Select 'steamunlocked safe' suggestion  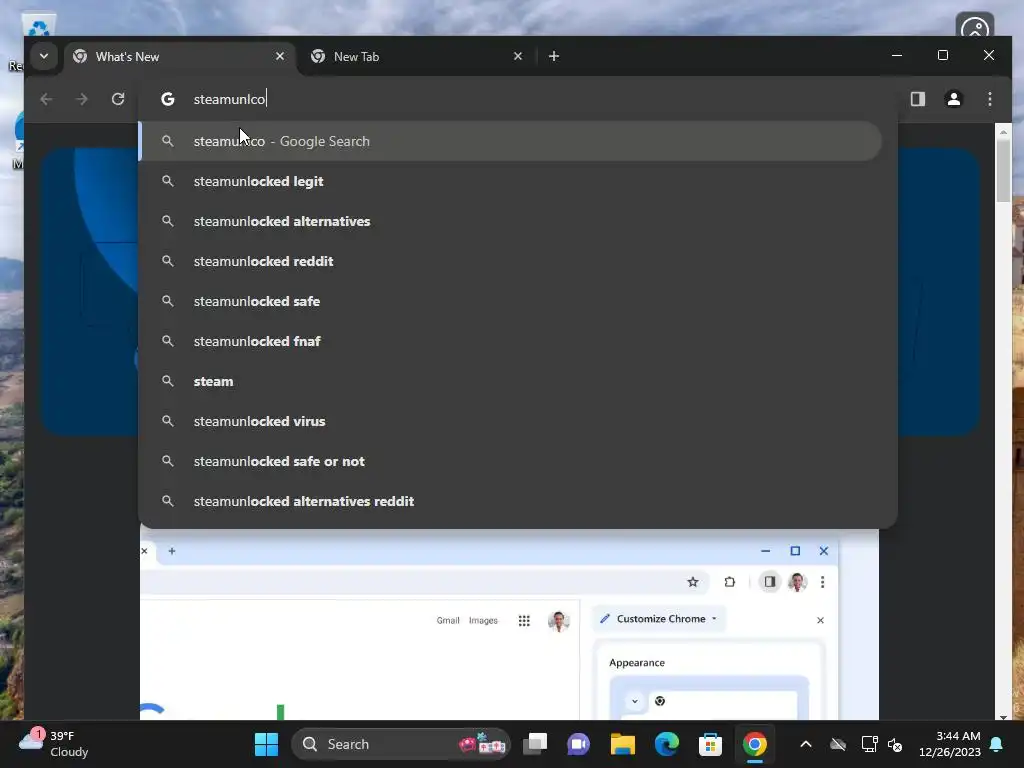tap(510, 301)
